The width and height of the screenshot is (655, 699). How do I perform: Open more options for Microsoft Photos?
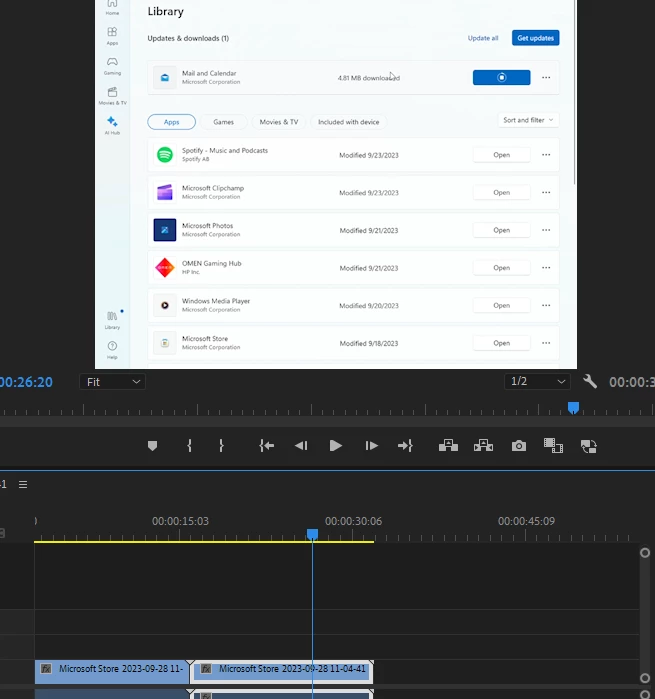click(x=546, y=230)
